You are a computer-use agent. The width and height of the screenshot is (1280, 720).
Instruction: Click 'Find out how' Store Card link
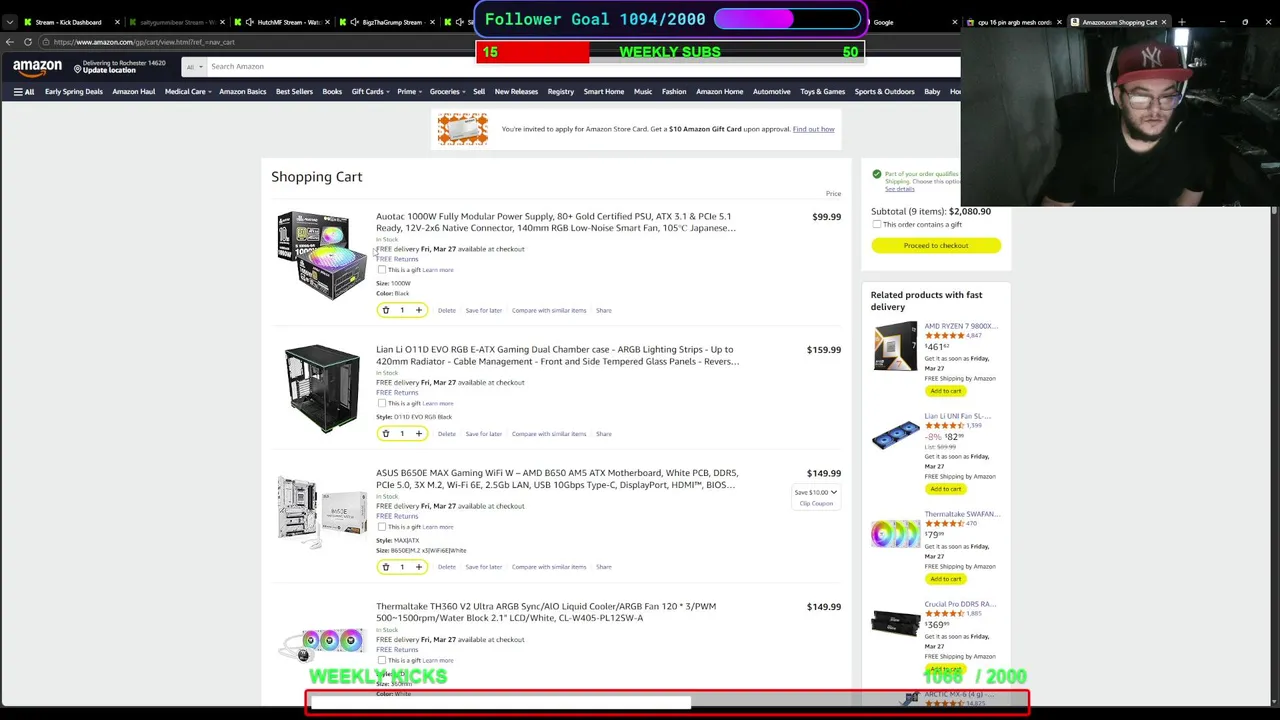click(x=813, y=129)
